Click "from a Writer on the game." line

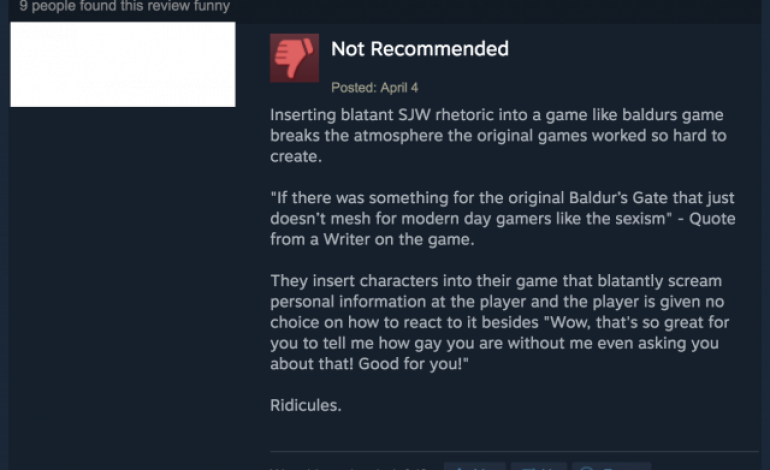[372, 240]
